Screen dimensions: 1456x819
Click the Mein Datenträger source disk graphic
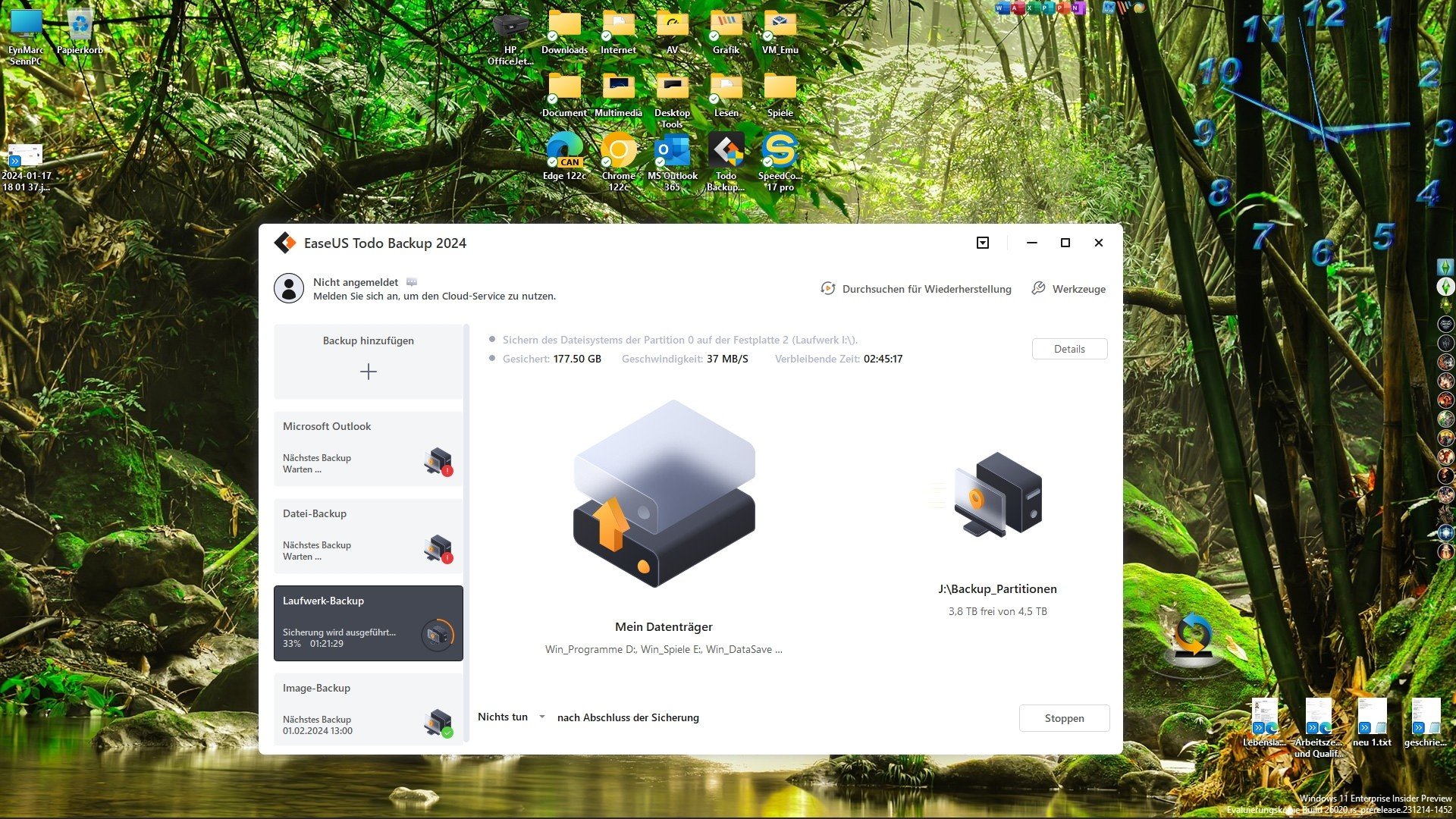pyautogui.click(x=664, y=494)
